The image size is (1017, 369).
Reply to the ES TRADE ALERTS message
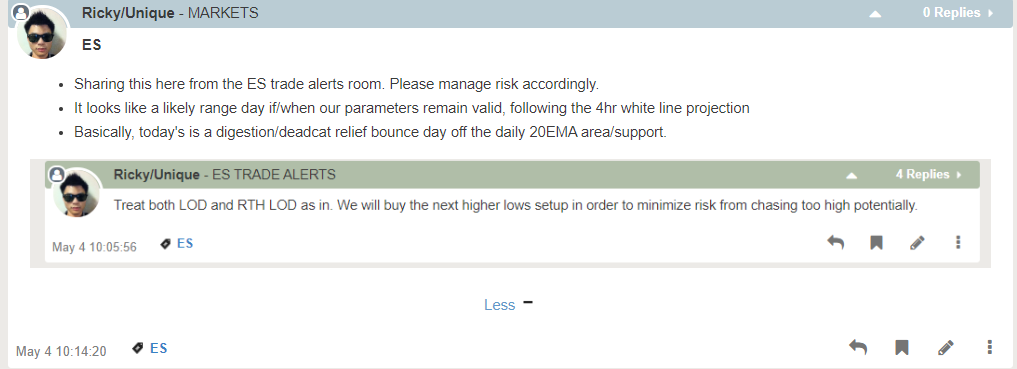tap(835, 243)
